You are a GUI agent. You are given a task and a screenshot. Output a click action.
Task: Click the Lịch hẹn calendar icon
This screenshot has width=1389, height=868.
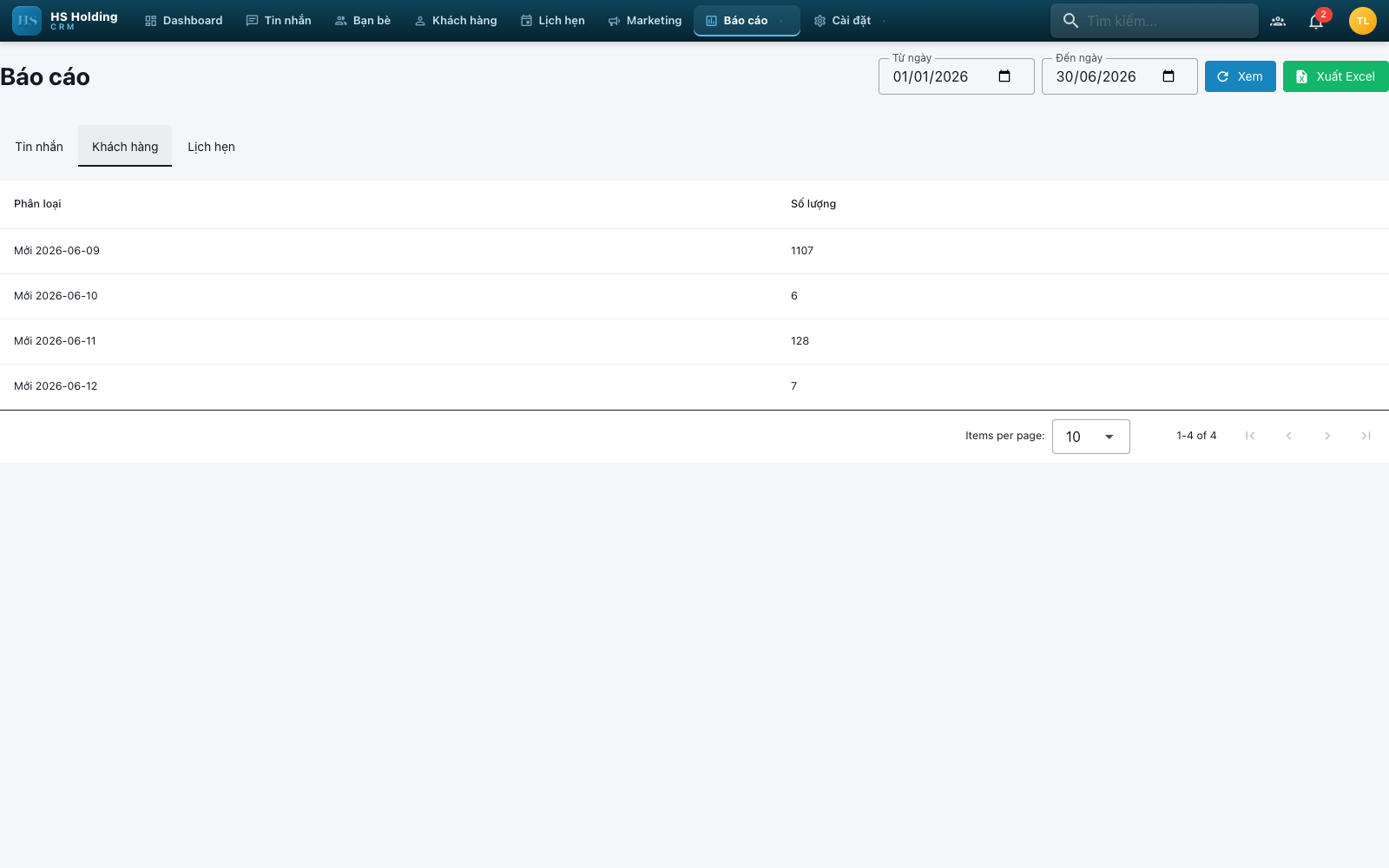[x=526, y=21]
